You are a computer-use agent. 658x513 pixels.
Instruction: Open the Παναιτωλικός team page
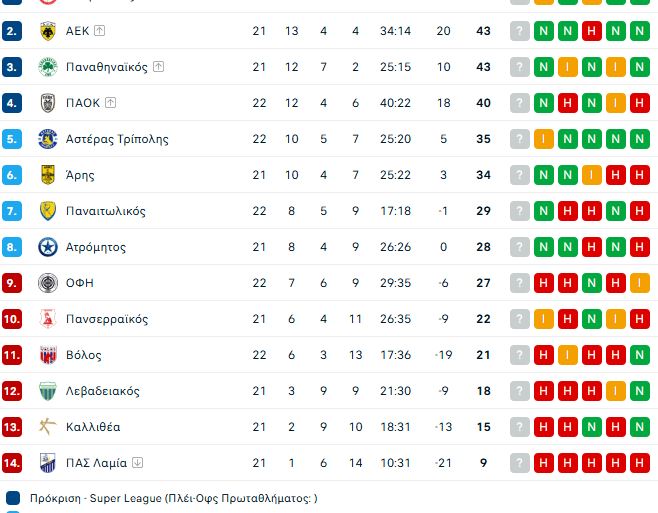(106, 211)
